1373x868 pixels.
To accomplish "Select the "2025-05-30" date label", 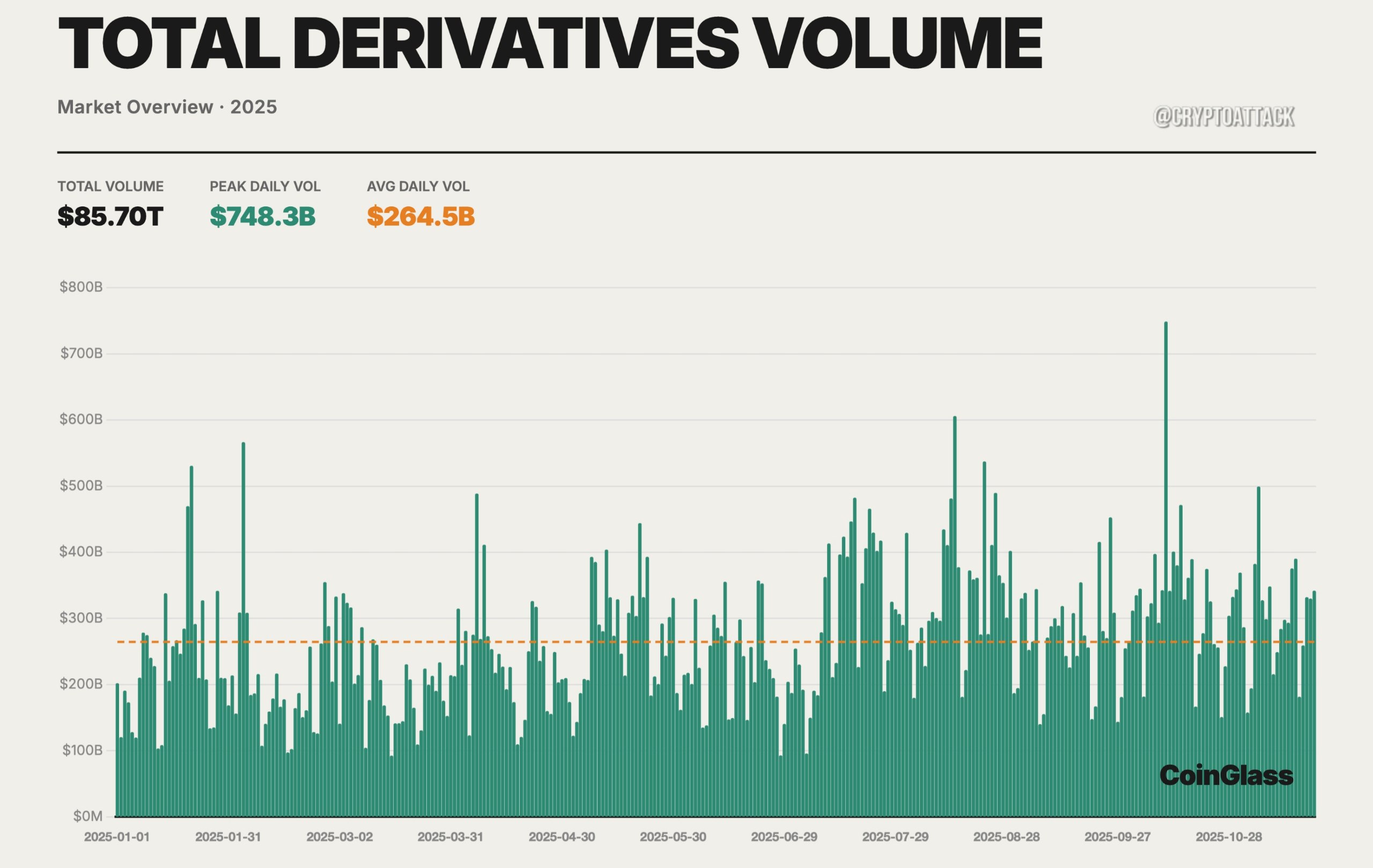I will [673, 837].
